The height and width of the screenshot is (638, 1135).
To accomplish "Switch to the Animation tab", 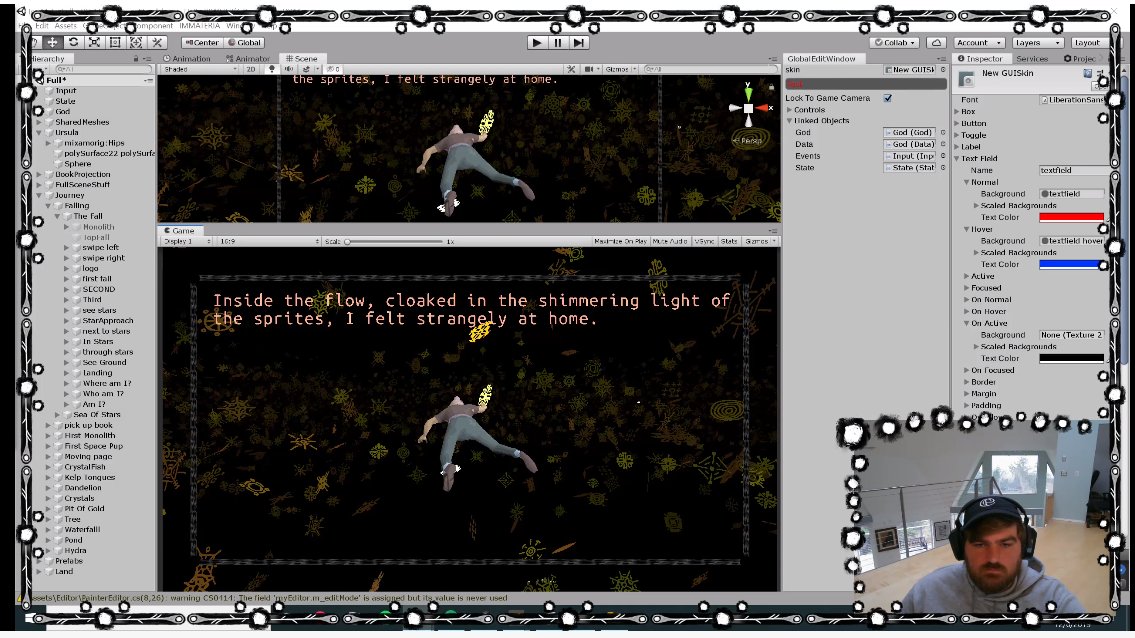I will point(187,59).
